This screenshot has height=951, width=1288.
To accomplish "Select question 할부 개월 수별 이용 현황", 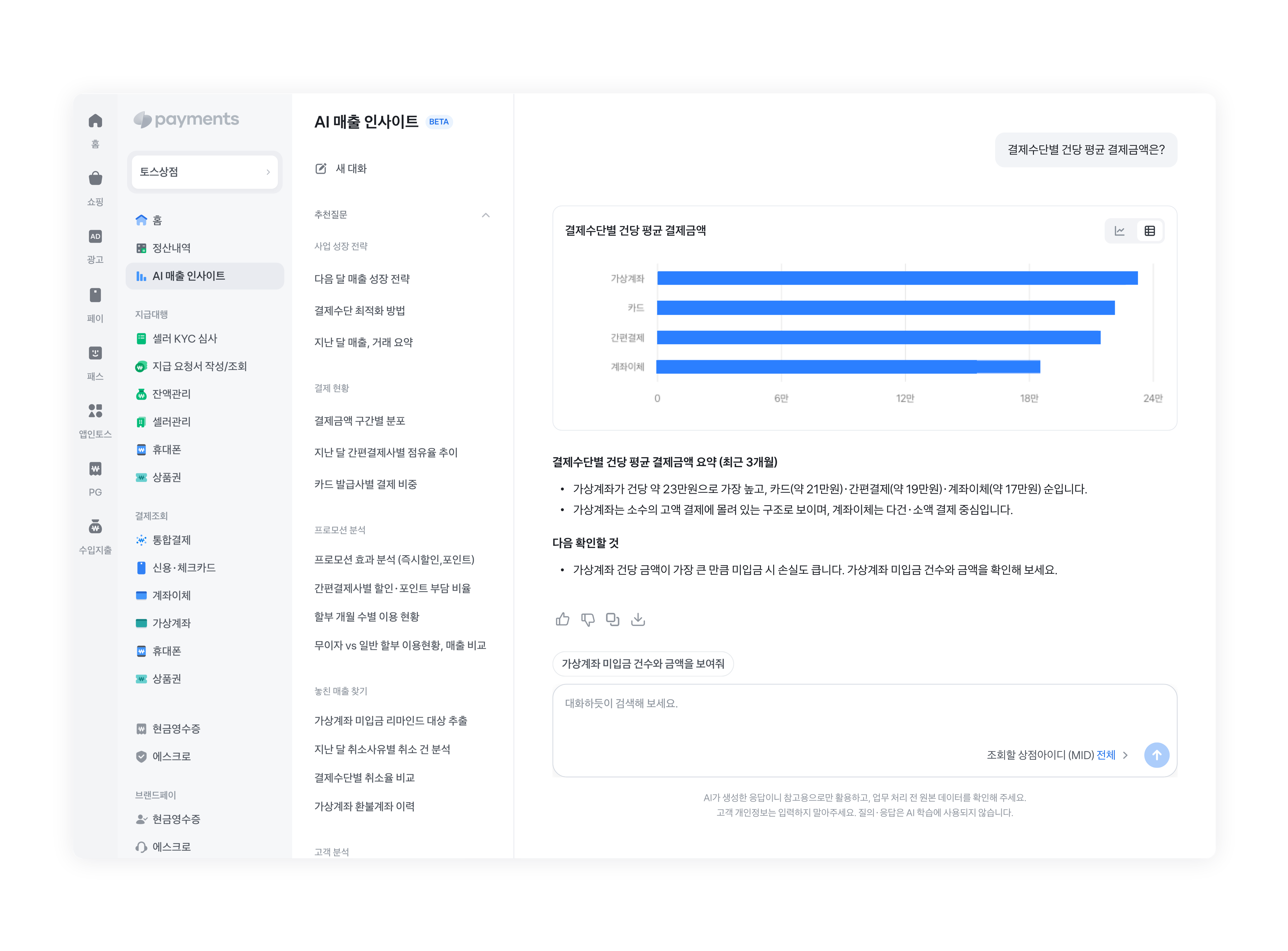I will pyautogui.click(x=367, y=617).
